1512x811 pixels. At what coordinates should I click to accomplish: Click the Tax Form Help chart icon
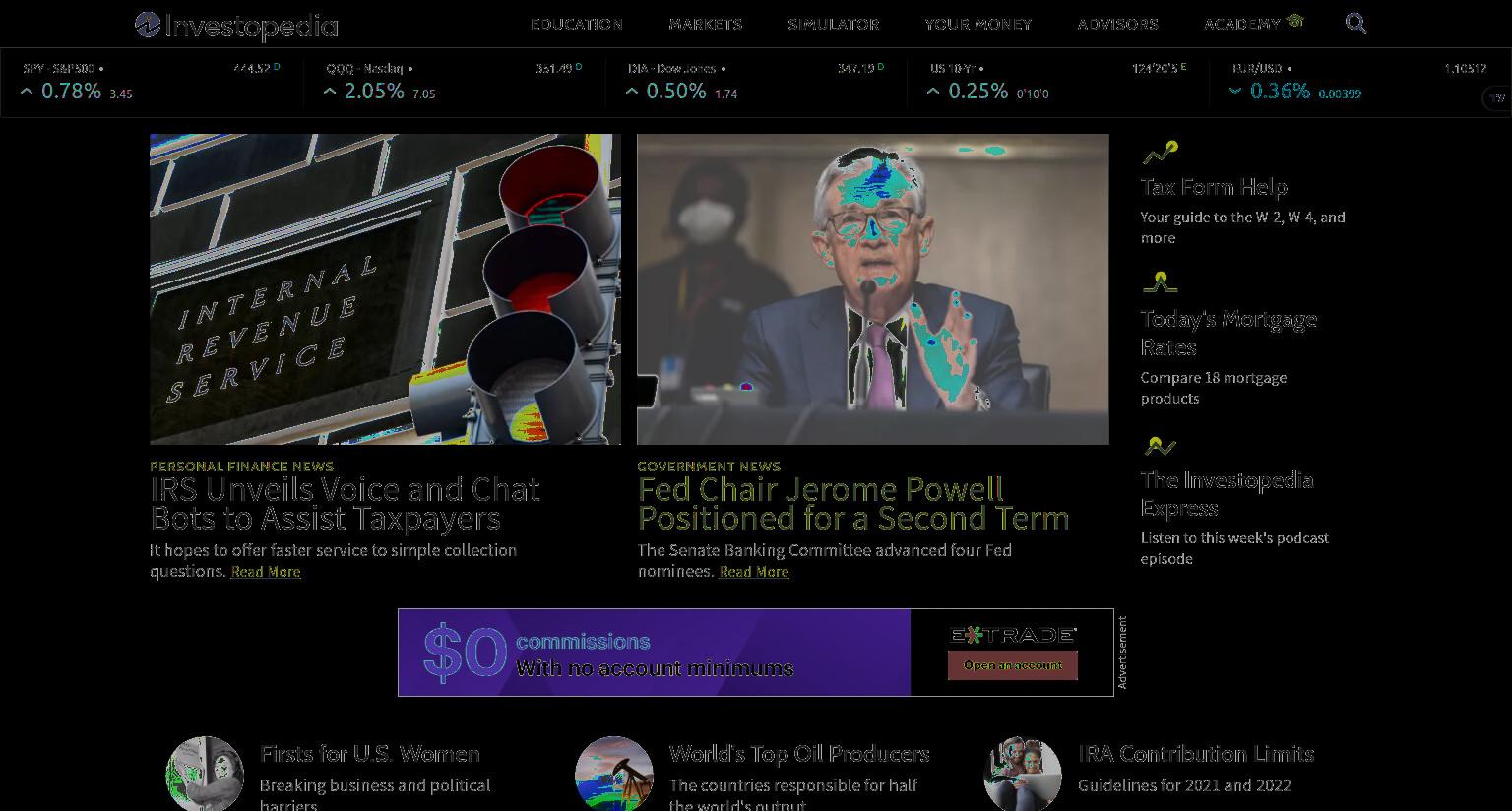pos(1160,153)
